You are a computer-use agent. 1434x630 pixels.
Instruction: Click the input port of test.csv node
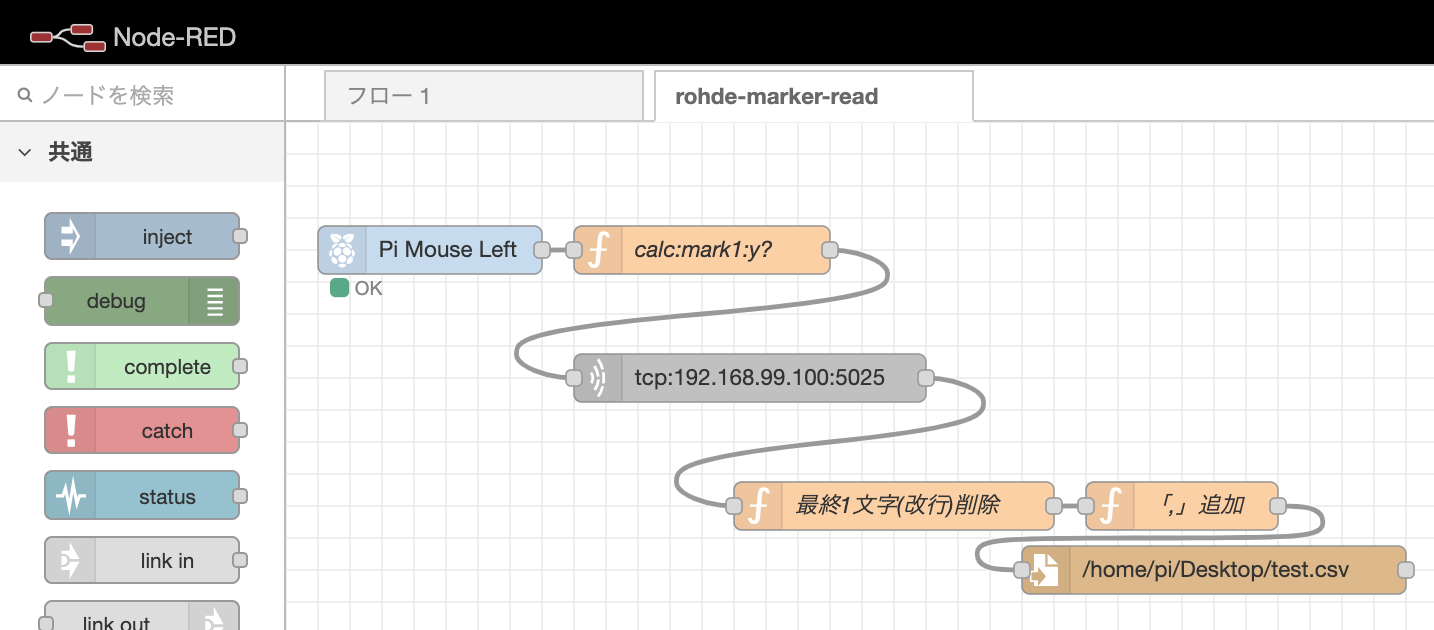coord(1022,570)
